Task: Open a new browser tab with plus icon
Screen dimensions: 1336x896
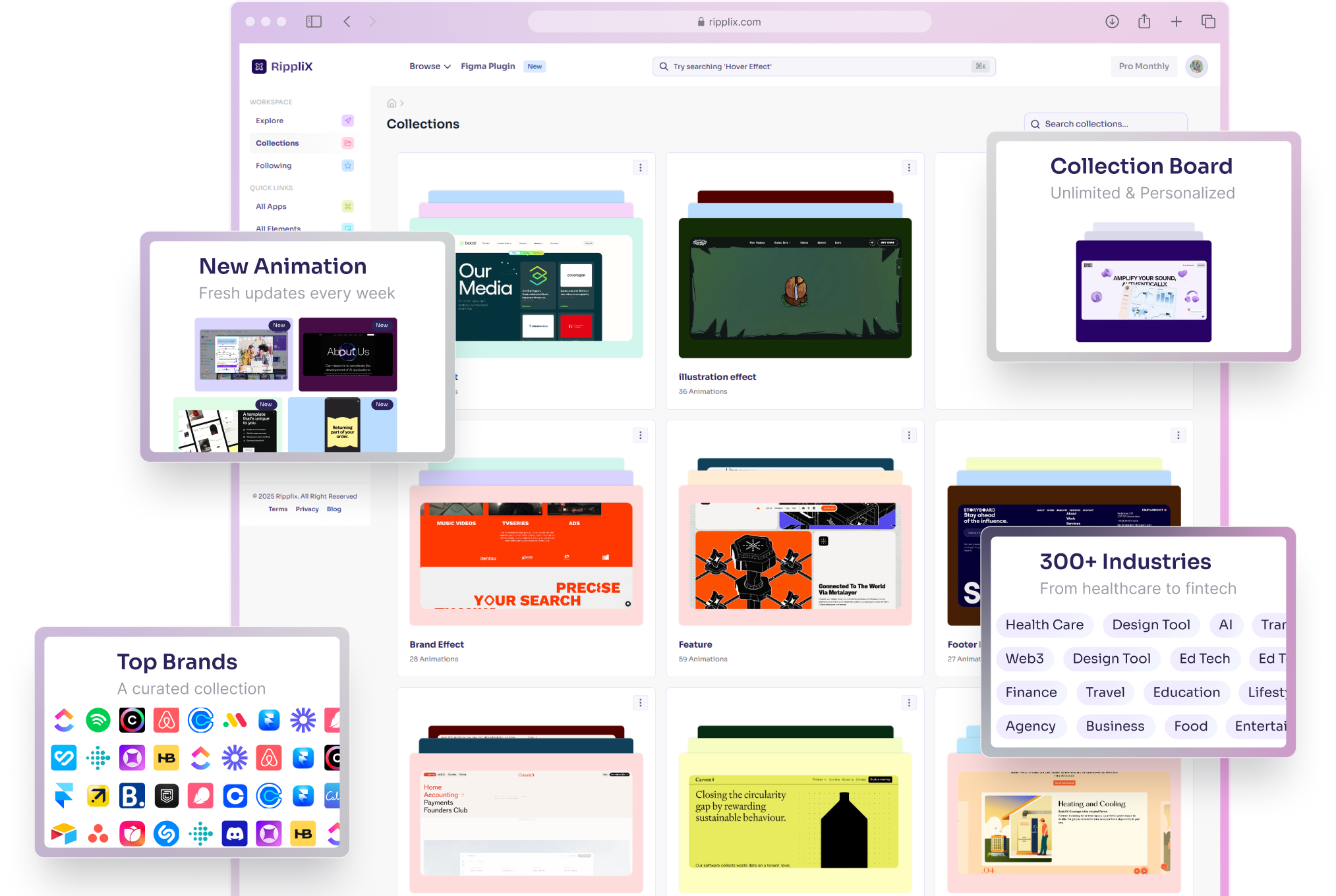Action: click(x=1176, y=22)
